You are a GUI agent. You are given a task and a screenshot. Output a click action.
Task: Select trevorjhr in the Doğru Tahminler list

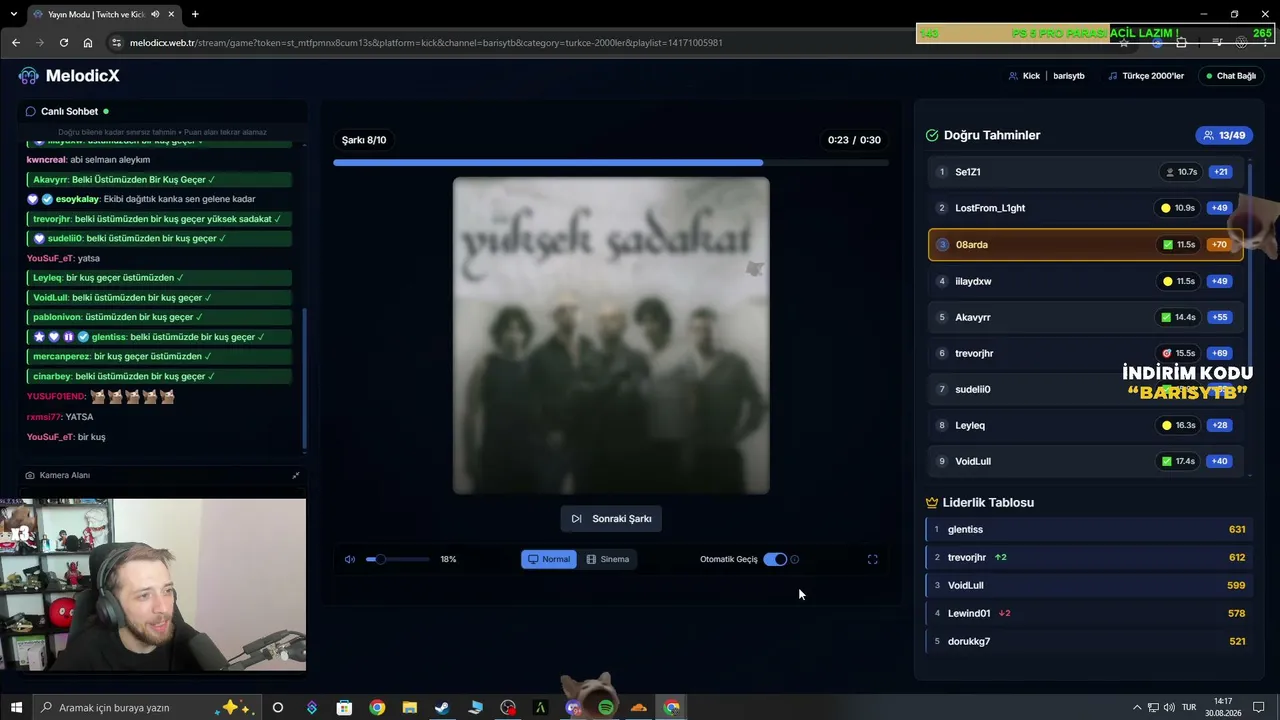click(1085, 353)
